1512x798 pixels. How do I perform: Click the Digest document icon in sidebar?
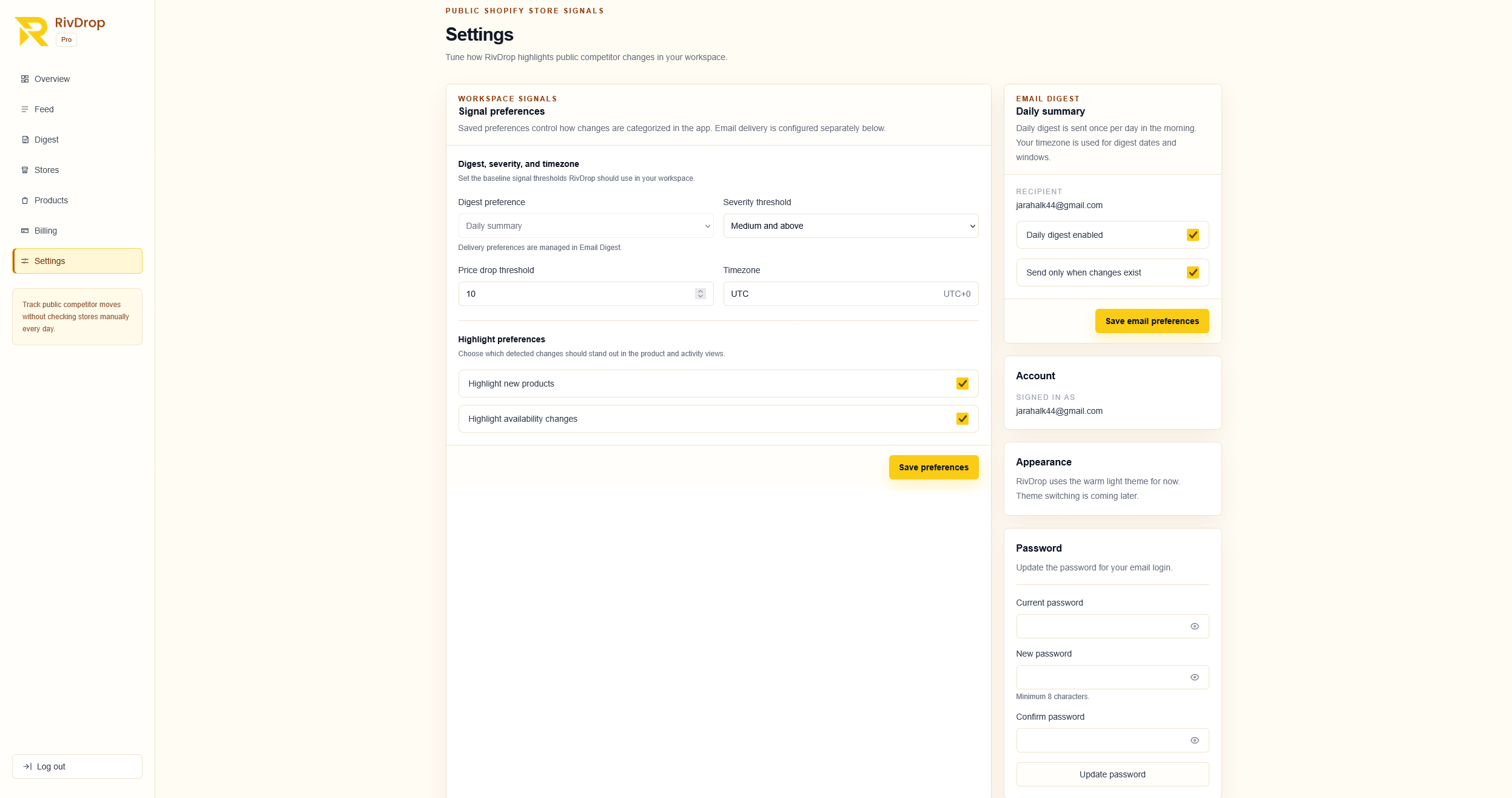25,140
